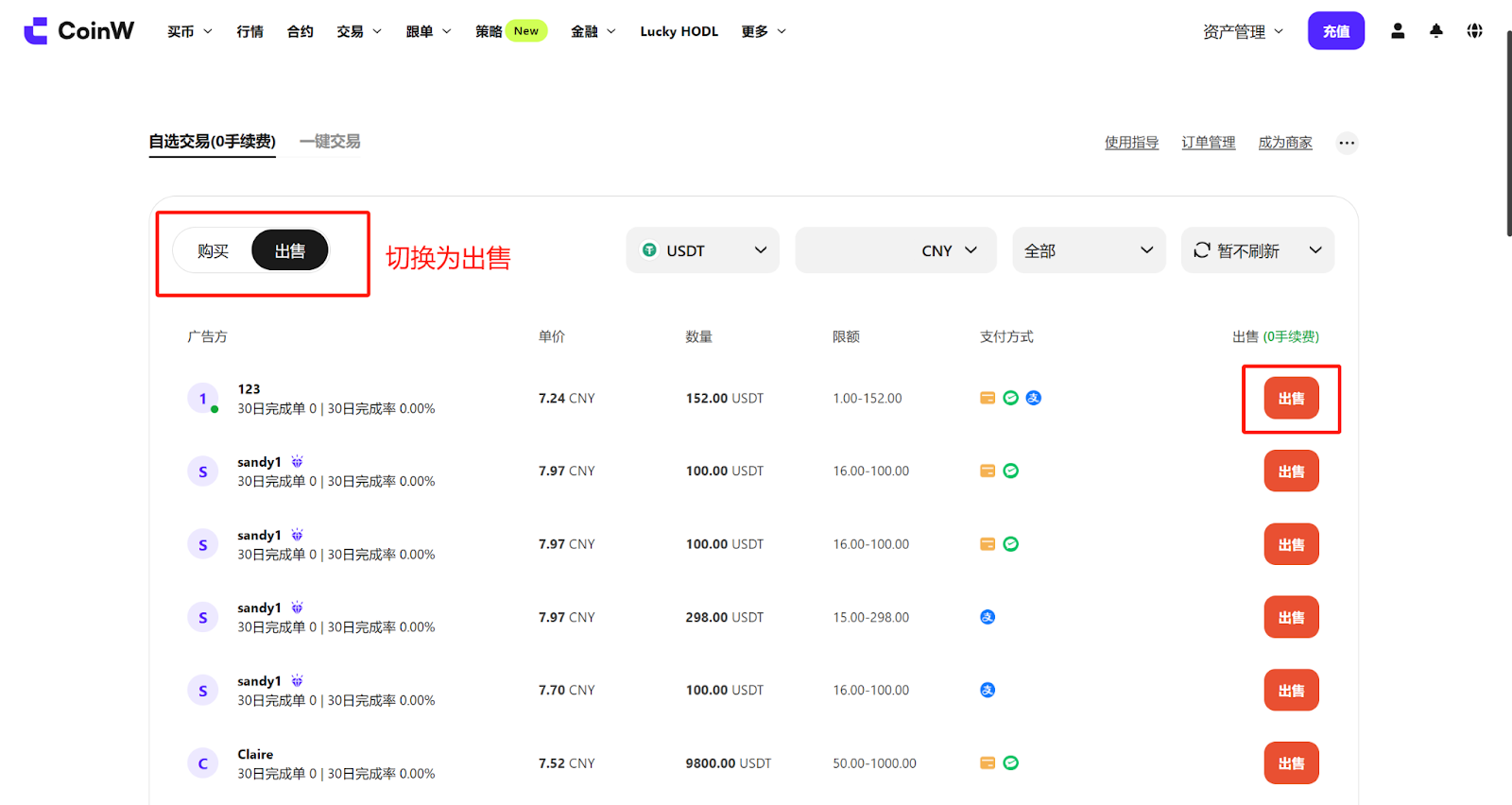Click 出售 for advertiser 123

pos(1291,399)
